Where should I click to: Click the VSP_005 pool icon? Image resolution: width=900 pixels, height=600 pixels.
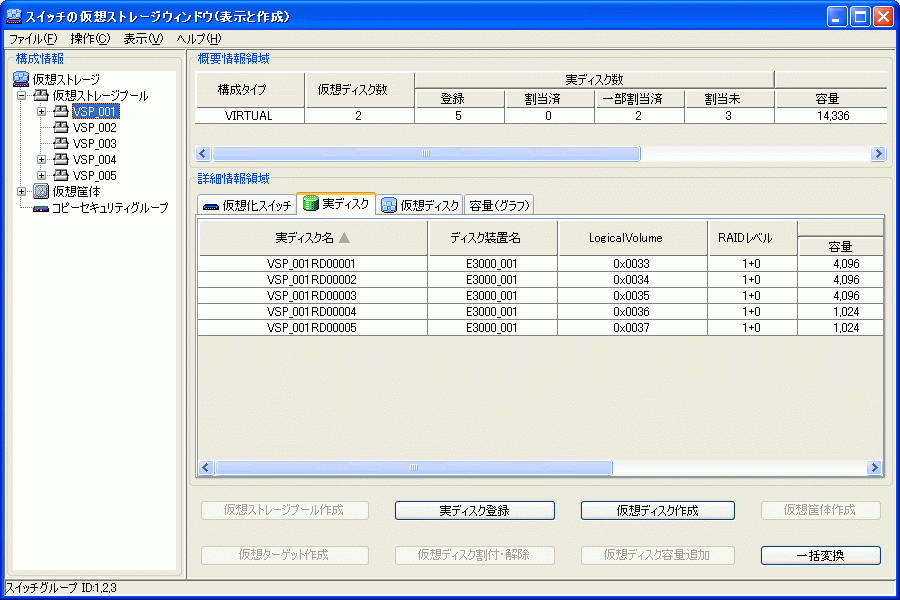pos(61,176)
